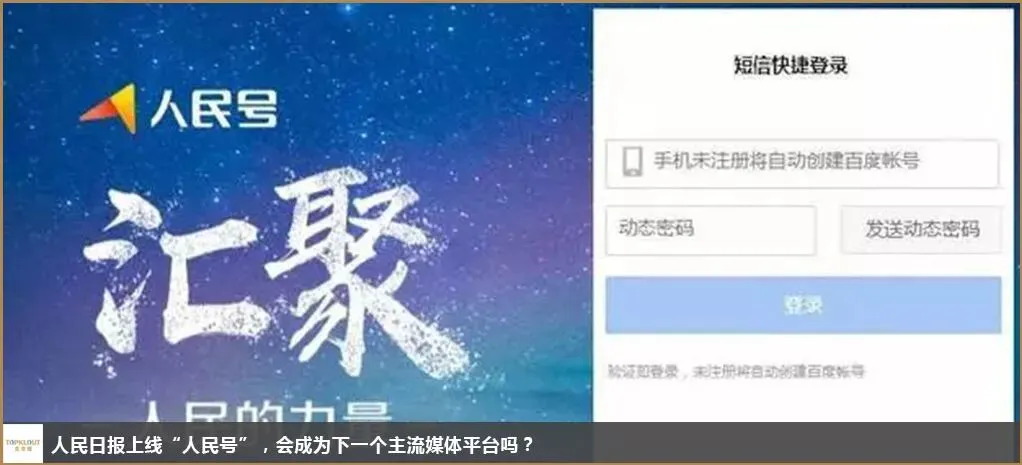Click the 百度帐号 text in the footer notice

tap(836, 372)
